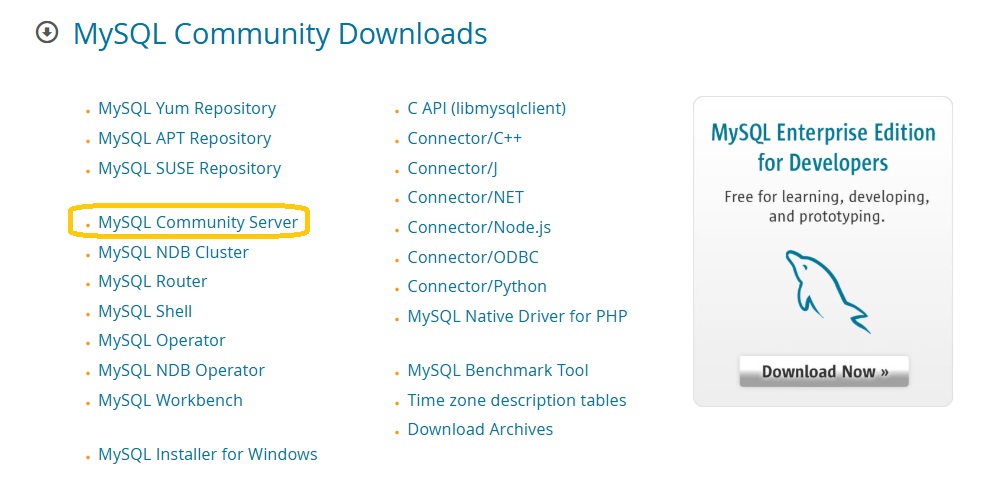The width and height of the screenshot is (995, 478).
Task: Click the MySQL dolphin logo in the banner
Action: pyautogui.click(x=827, y=292)
